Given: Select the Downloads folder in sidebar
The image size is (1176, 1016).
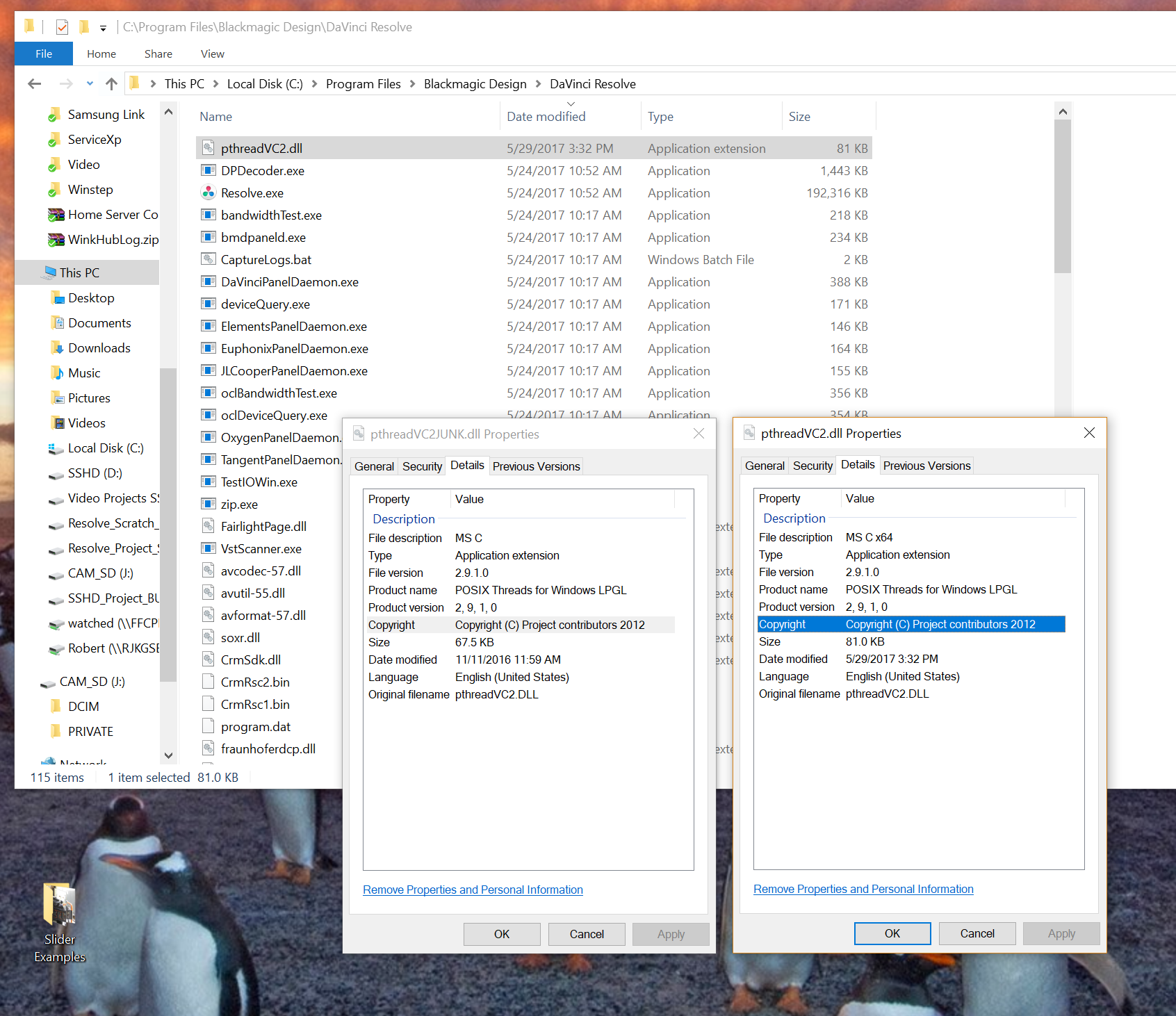Looking at the screenshot, I should tap(99, 348).
